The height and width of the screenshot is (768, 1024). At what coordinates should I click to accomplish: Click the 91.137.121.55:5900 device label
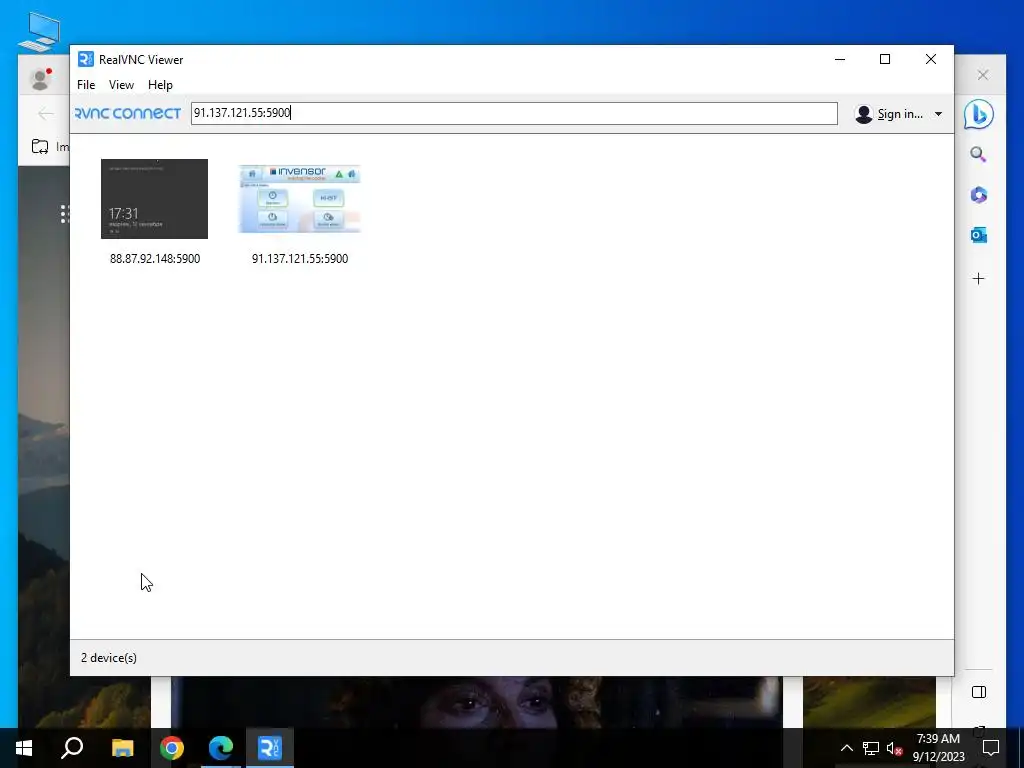click(x=300, y=259)
